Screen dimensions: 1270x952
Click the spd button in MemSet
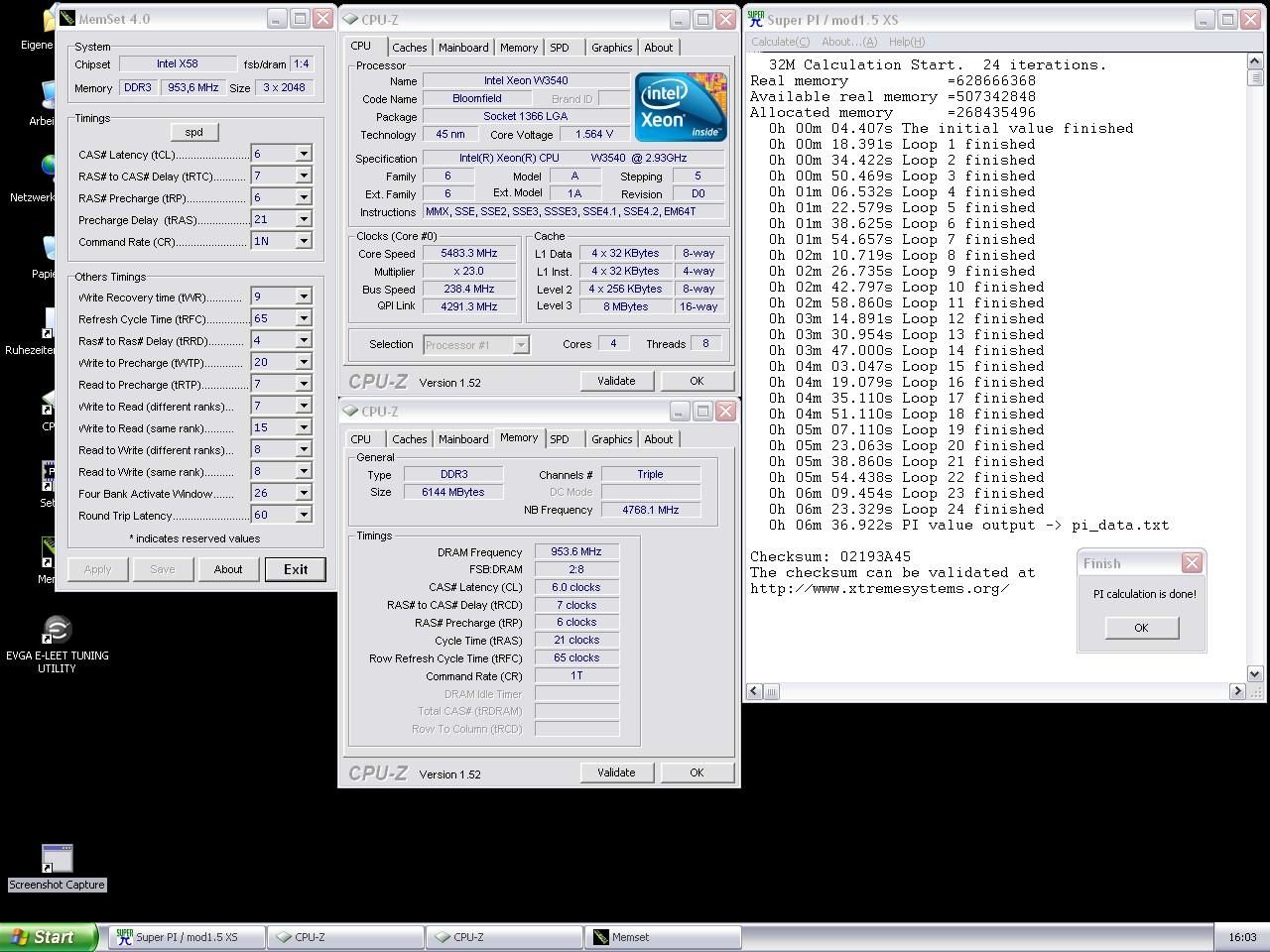(x=193, y=132)
